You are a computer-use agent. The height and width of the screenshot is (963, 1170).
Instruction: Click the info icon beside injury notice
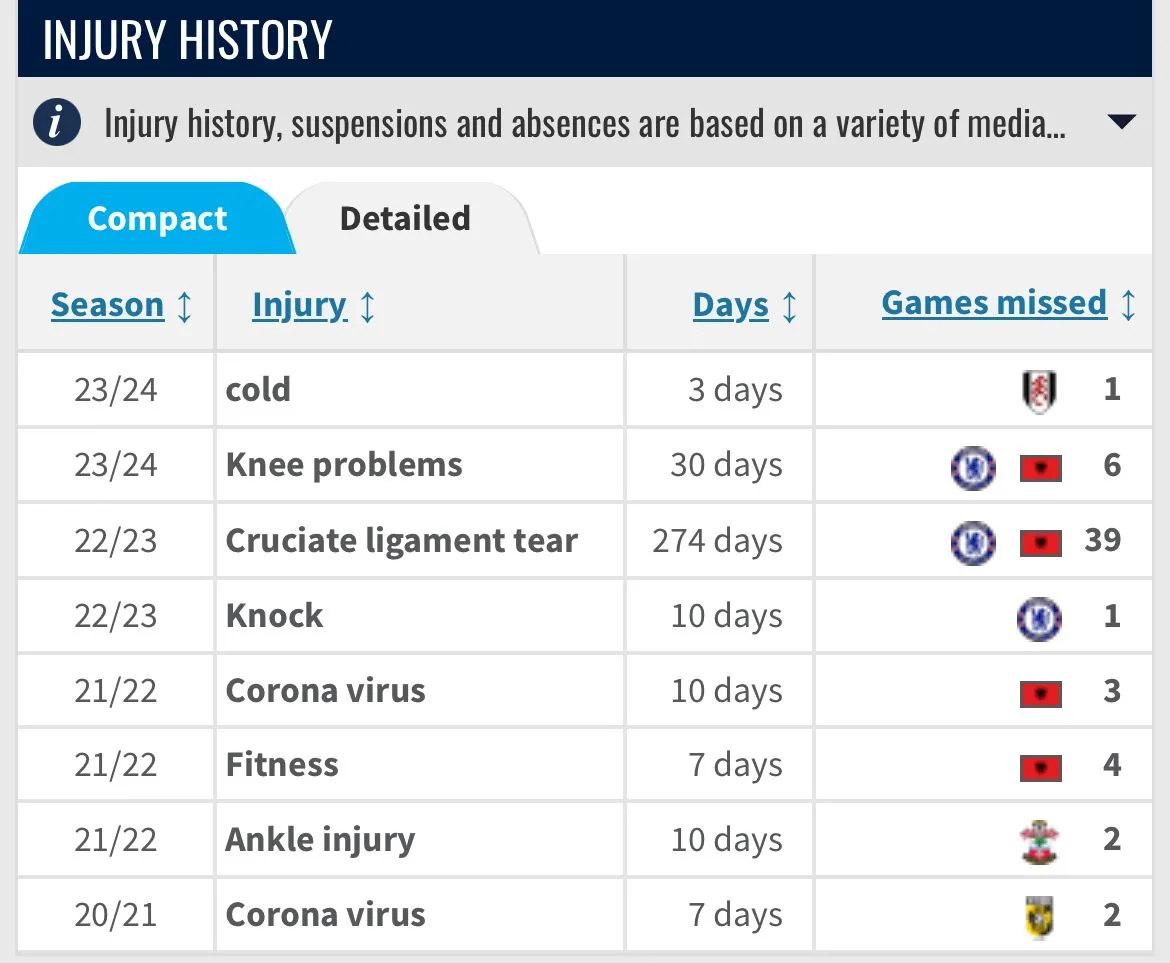pyautogui.click(x=56, y=123)
